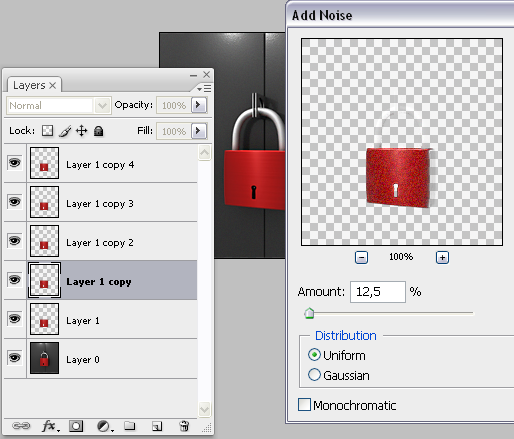This screenshot has width=514, height=439.
Task: Add a layer mask
Action: (76, 426)
